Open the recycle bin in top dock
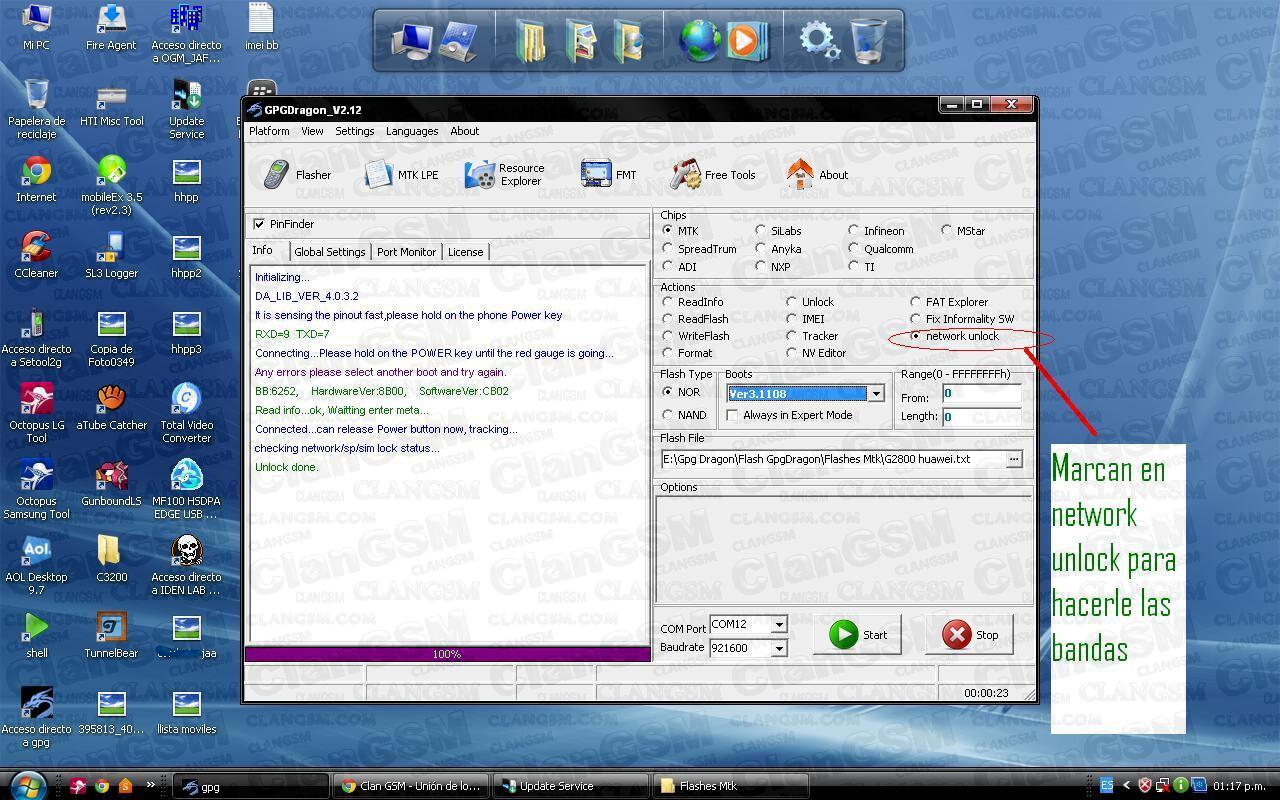Image resolution: width=1280 pixels, height=800 pixels. point(868,41)
